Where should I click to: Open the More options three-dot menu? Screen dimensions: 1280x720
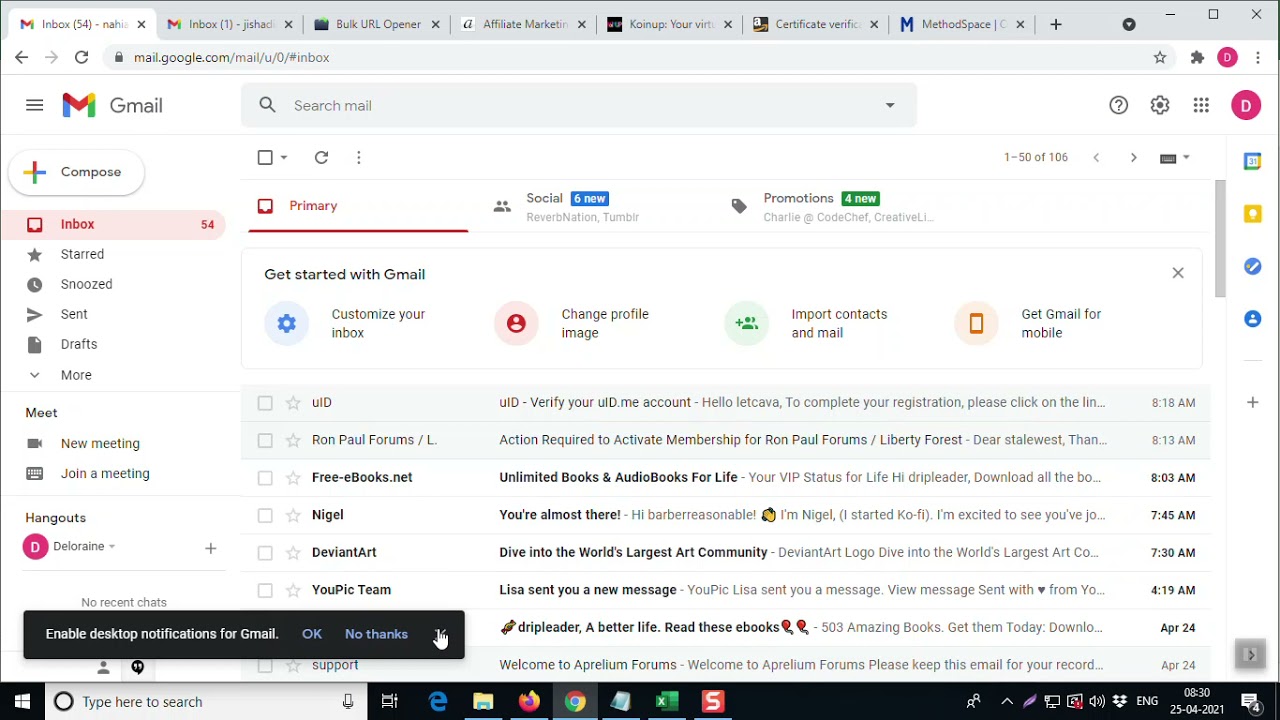point(358,157)
